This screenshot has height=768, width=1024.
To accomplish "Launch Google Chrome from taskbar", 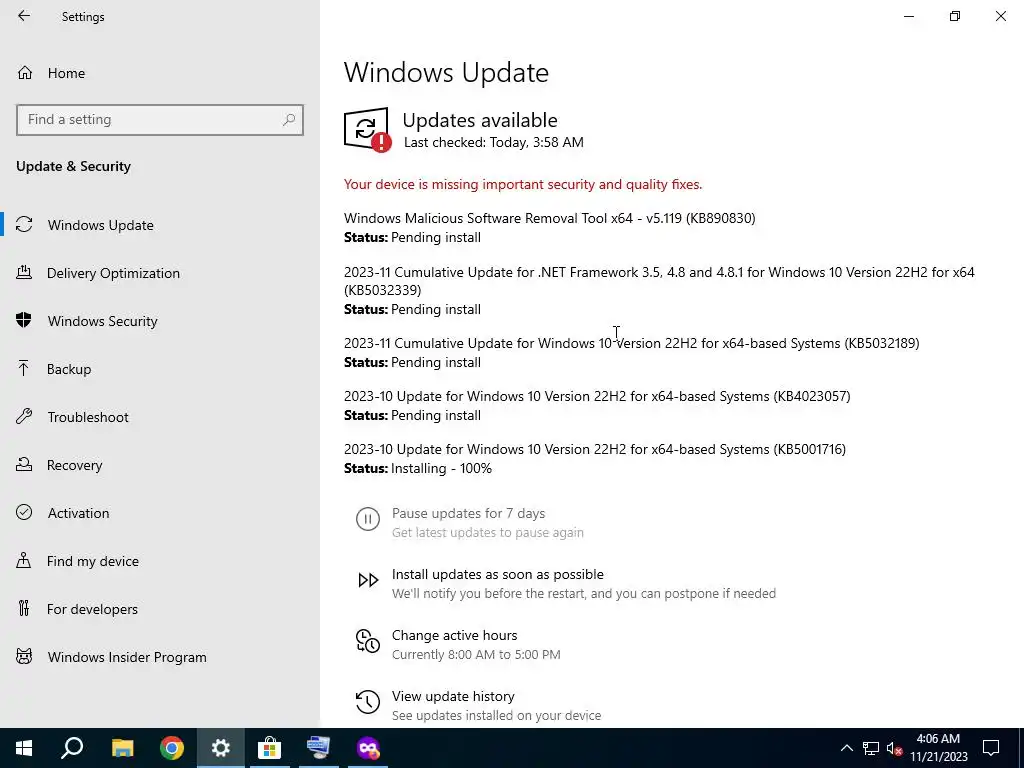I will pyautogui.click(x=172, y=748).
